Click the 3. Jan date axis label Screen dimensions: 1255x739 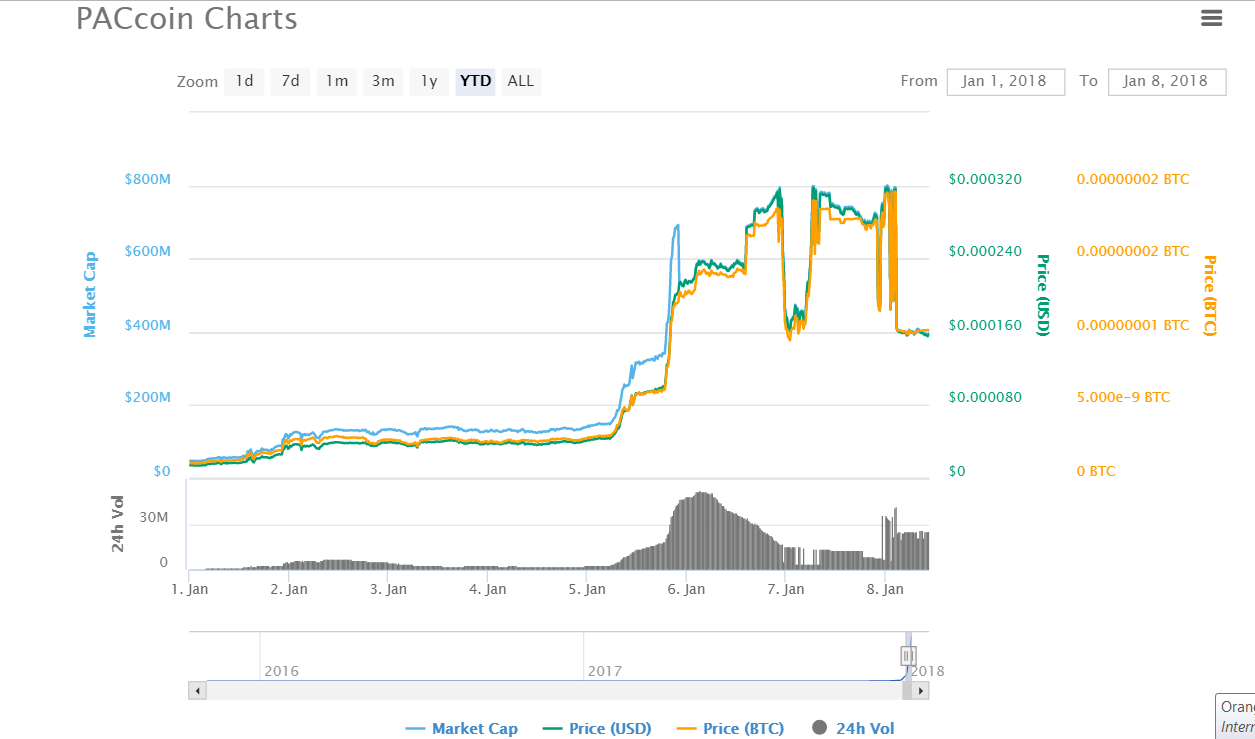click(388, 589)
